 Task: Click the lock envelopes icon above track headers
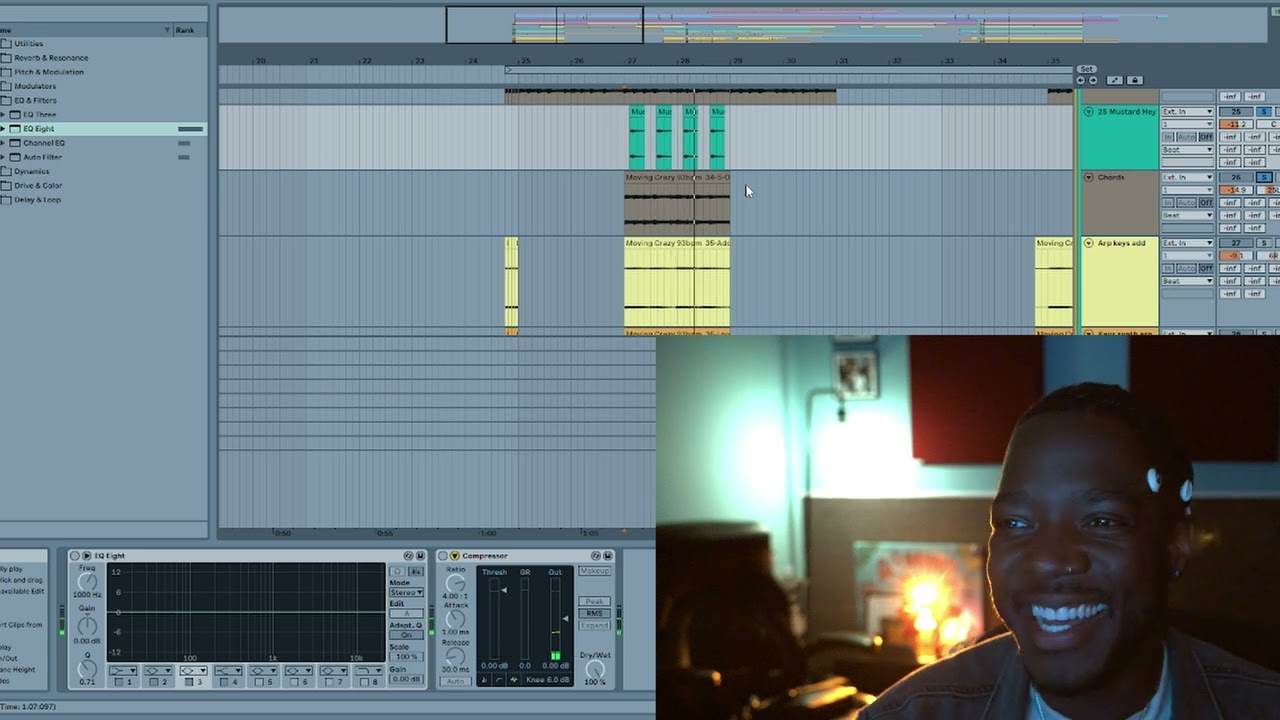point(1134,80)
